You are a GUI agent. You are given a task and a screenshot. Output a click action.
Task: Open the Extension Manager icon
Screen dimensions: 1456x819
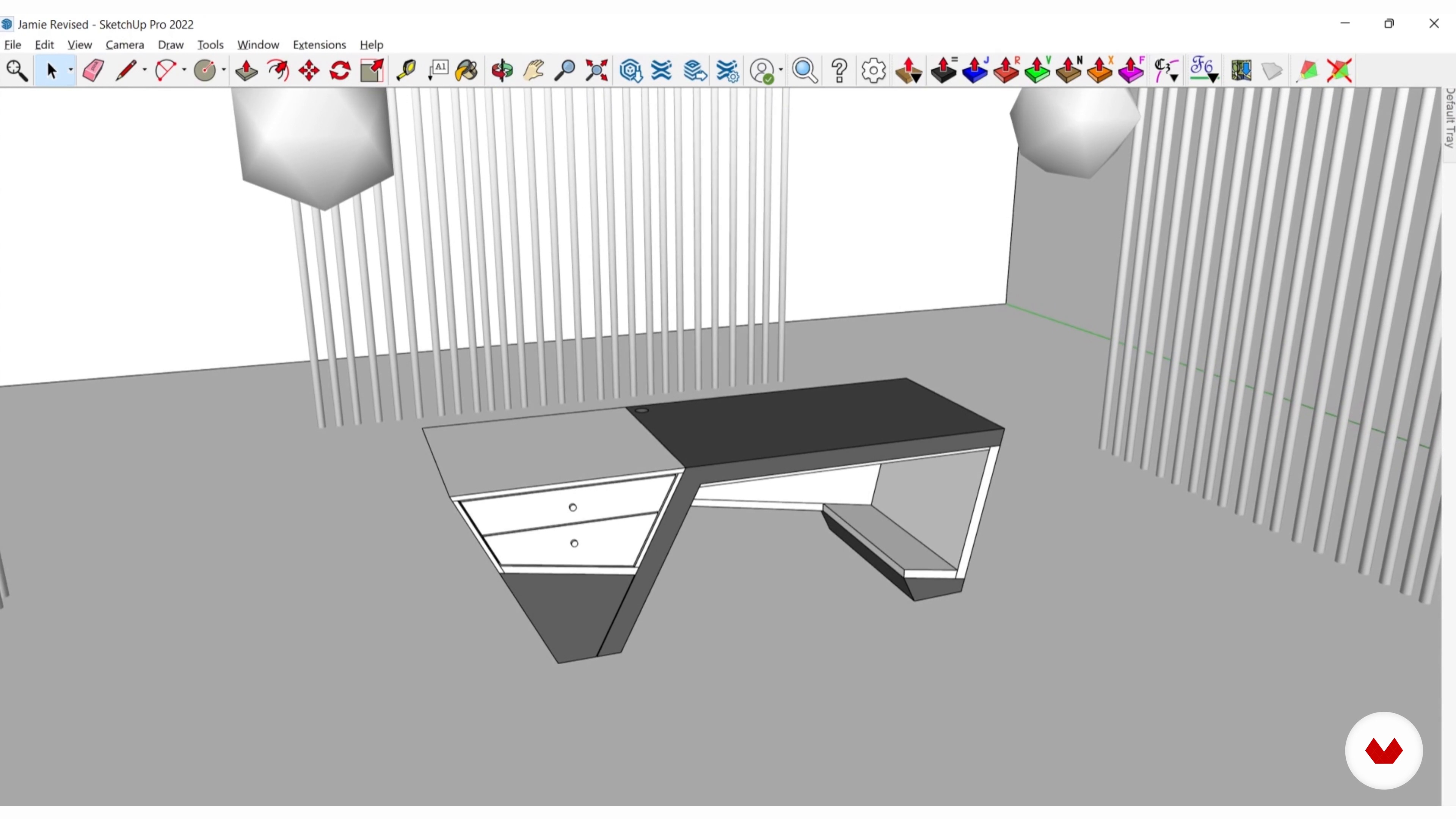tap(728, 71)
